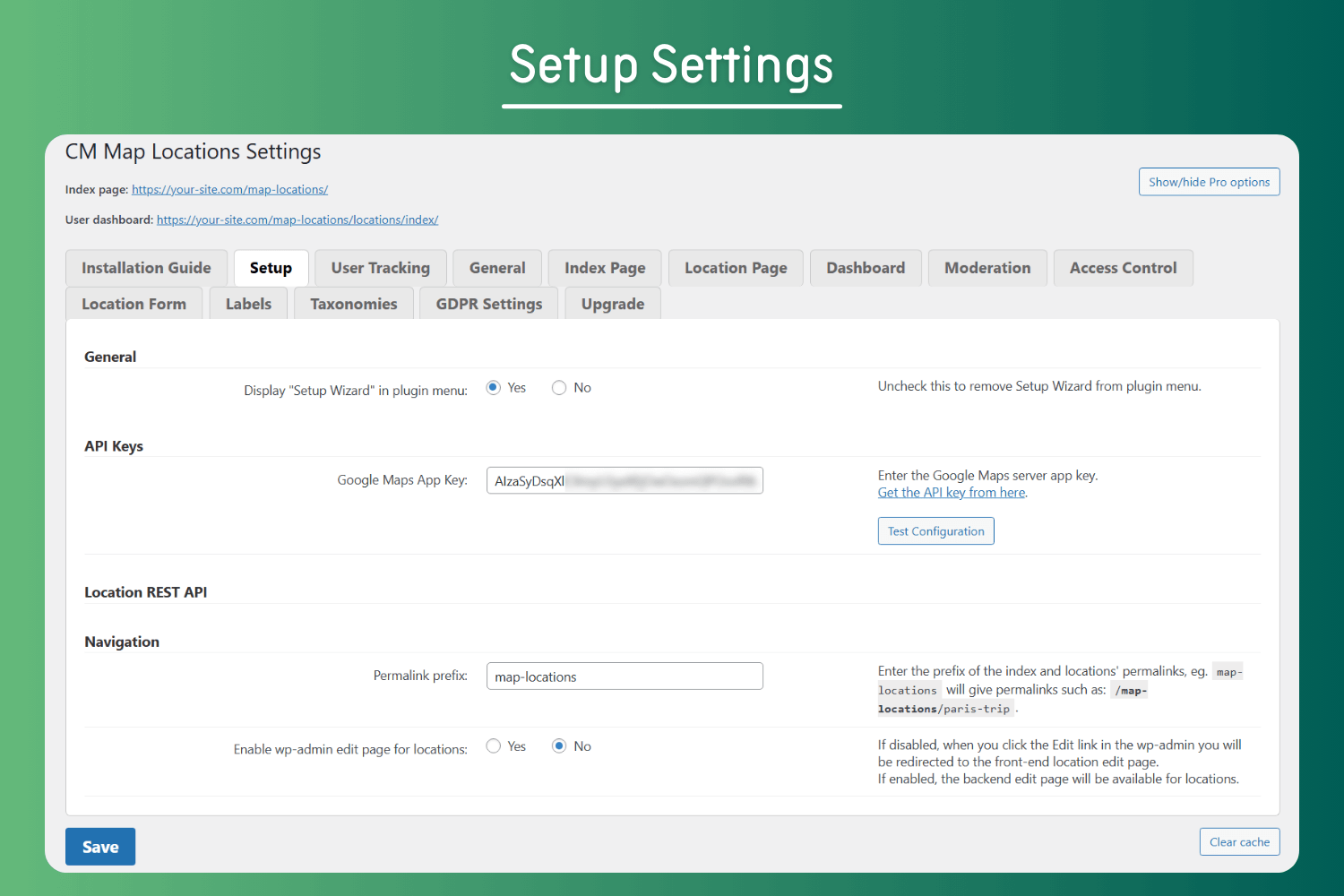Select No for Display Setup Wizard

tap(559, 388)
